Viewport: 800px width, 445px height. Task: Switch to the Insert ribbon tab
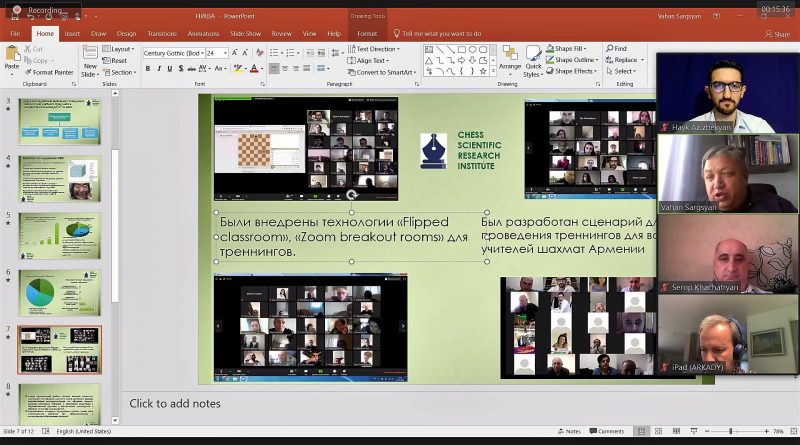coord(72,33)
